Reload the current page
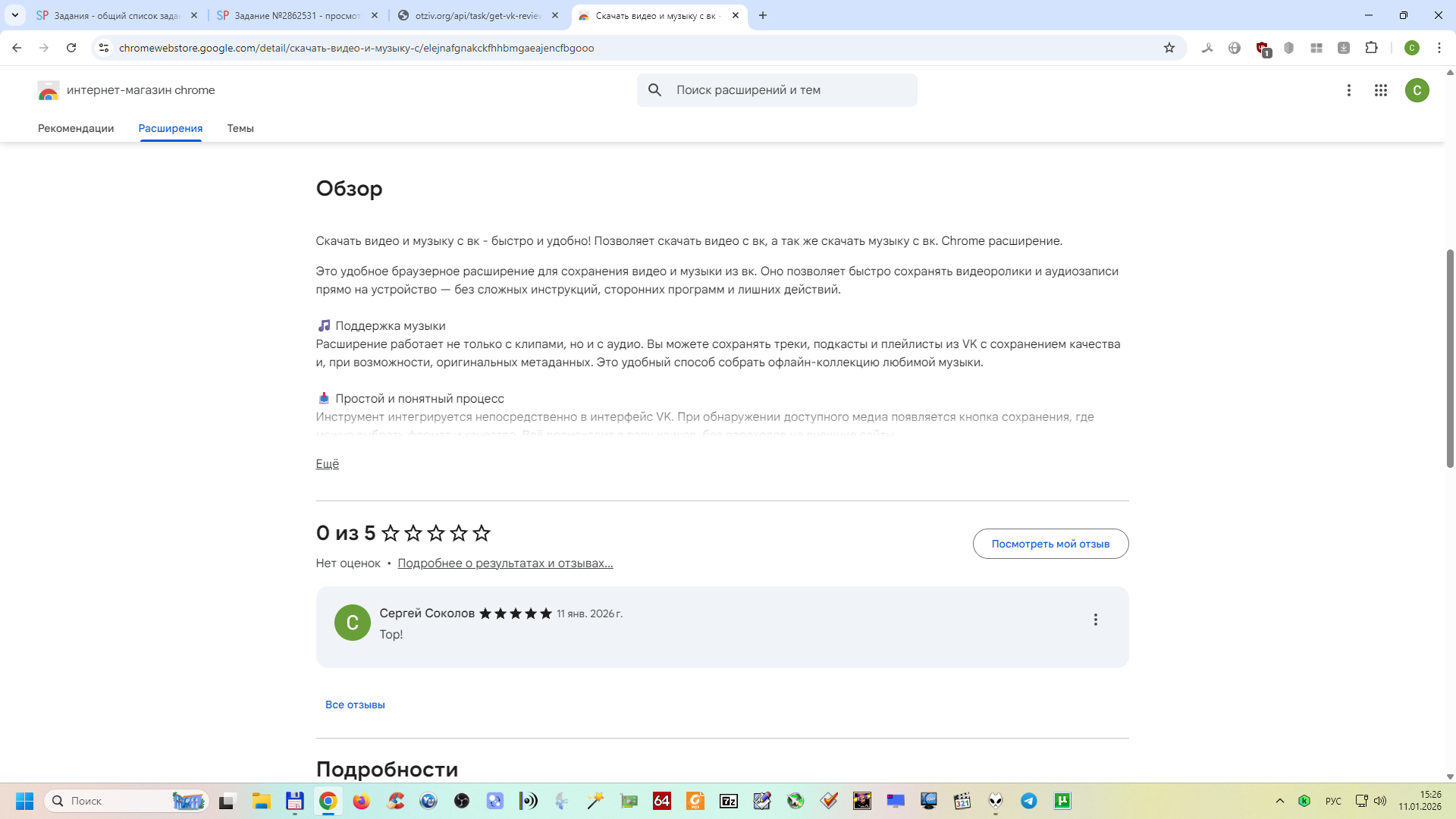1456x819 pixels. click(x=71, y=48)
